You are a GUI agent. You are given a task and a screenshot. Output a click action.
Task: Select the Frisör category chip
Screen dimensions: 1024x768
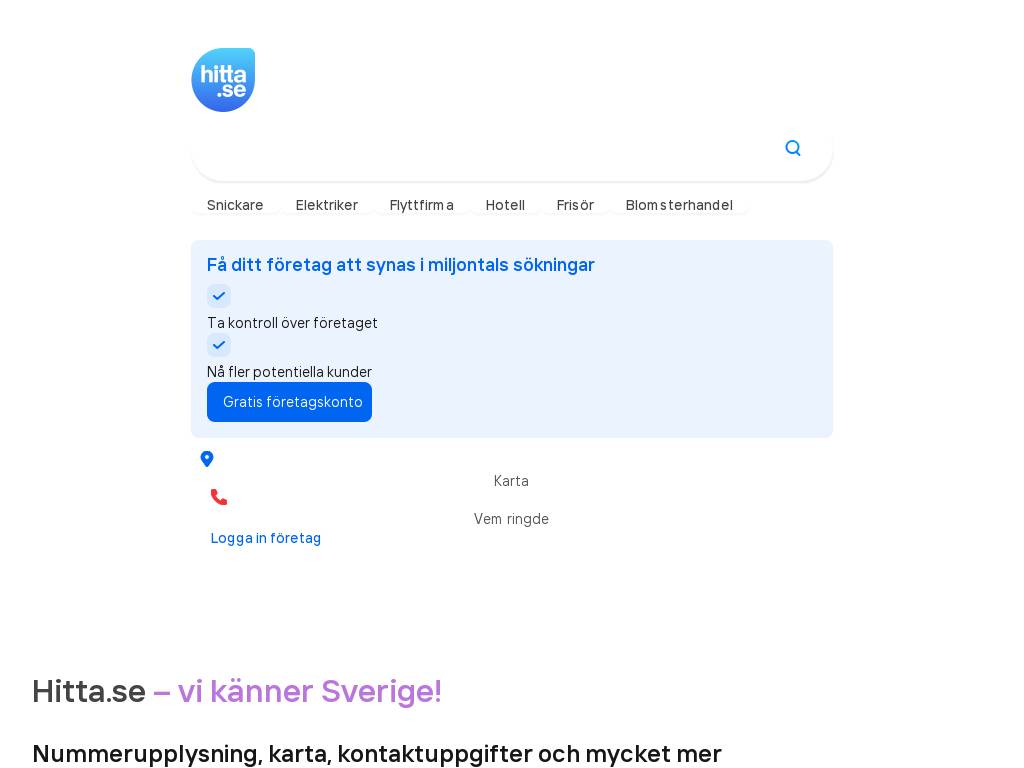tap(575, 205)
